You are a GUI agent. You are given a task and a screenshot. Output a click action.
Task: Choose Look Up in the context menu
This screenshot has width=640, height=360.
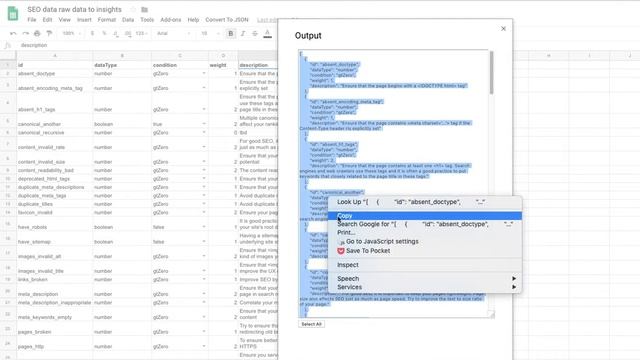[425, 202]
